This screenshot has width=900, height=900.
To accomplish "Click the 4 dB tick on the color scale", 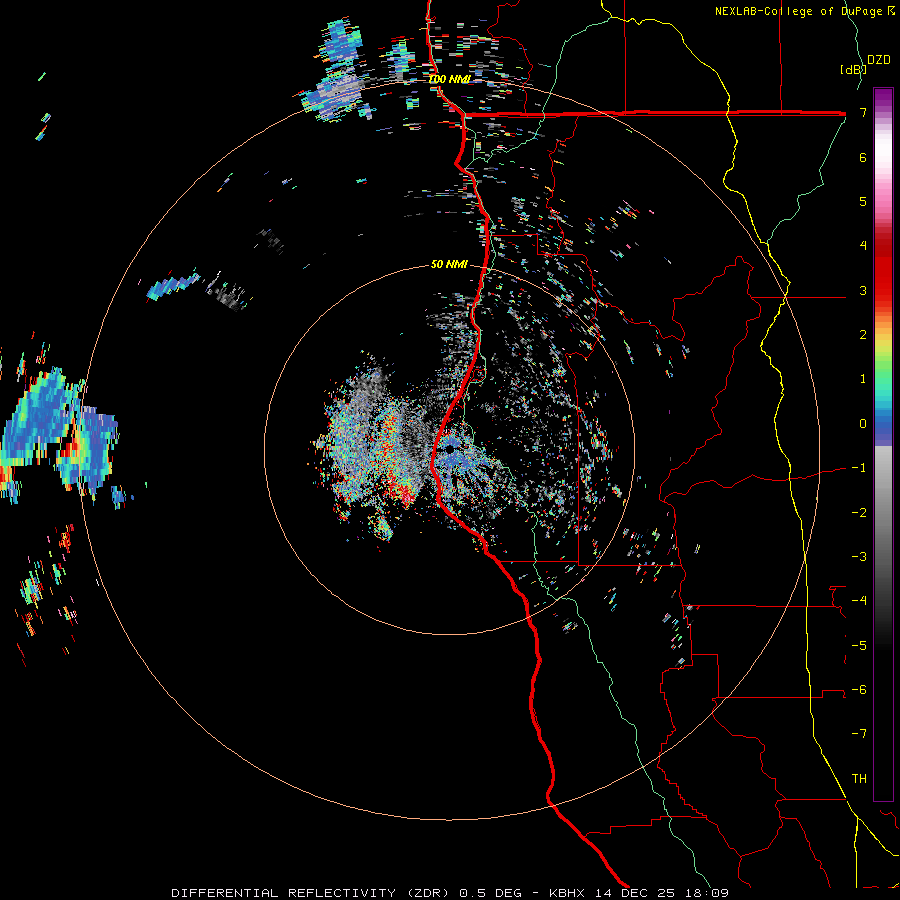I will click(863, 246).
